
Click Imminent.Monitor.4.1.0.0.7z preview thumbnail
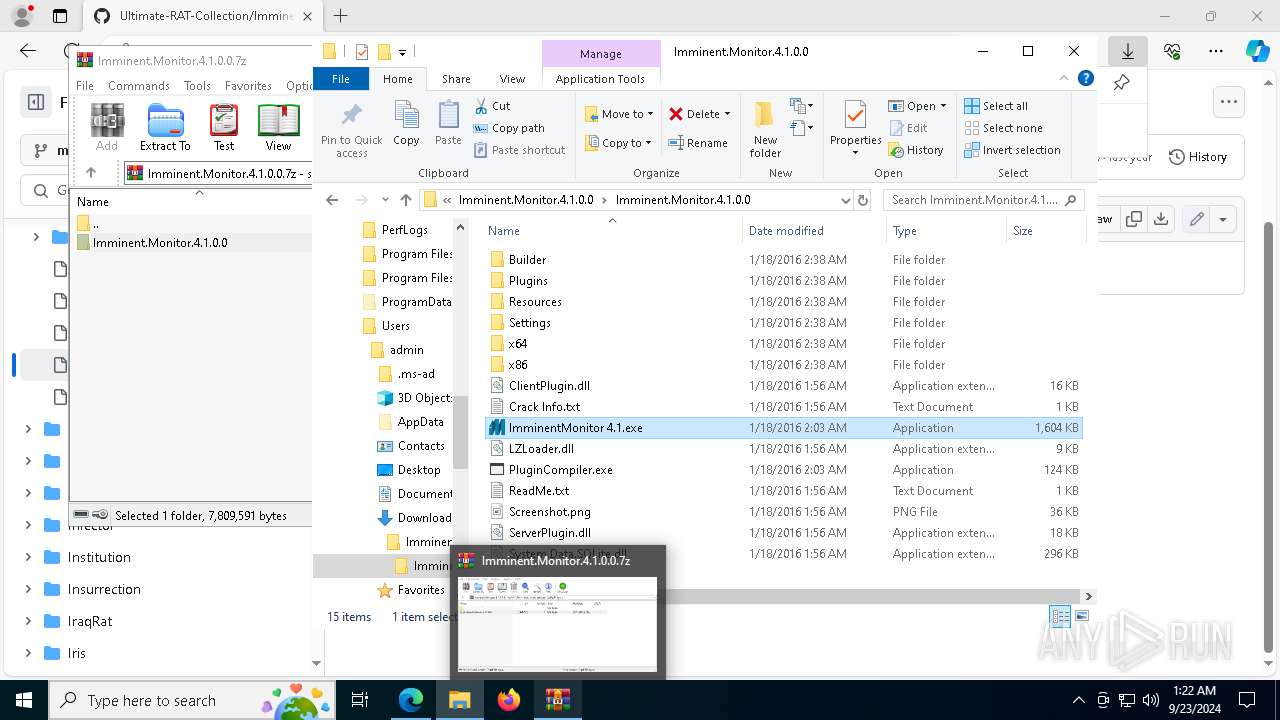click(x=557, y=624)
